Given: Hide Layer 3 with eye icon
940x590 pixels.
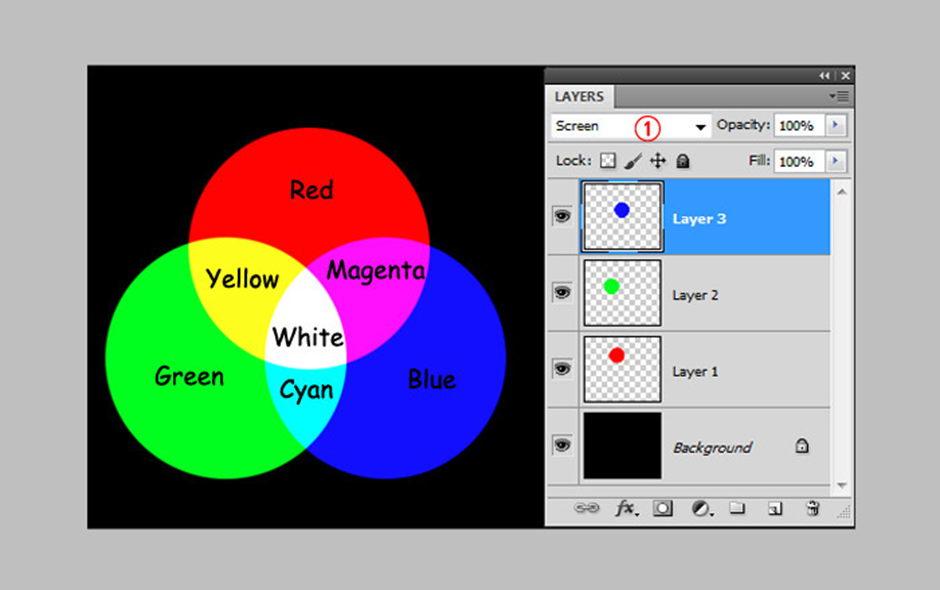Looking at the screenshot, I should click(562, 216).
